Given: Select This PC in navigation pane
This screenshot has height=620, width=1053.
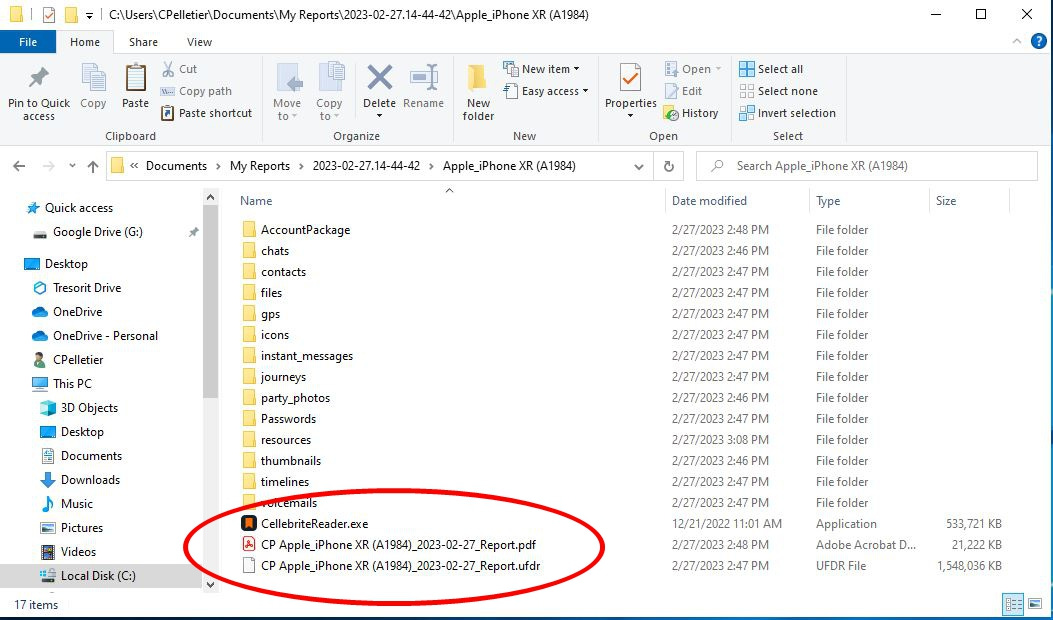Looking at the screenshot, I should tap(72, 384).
